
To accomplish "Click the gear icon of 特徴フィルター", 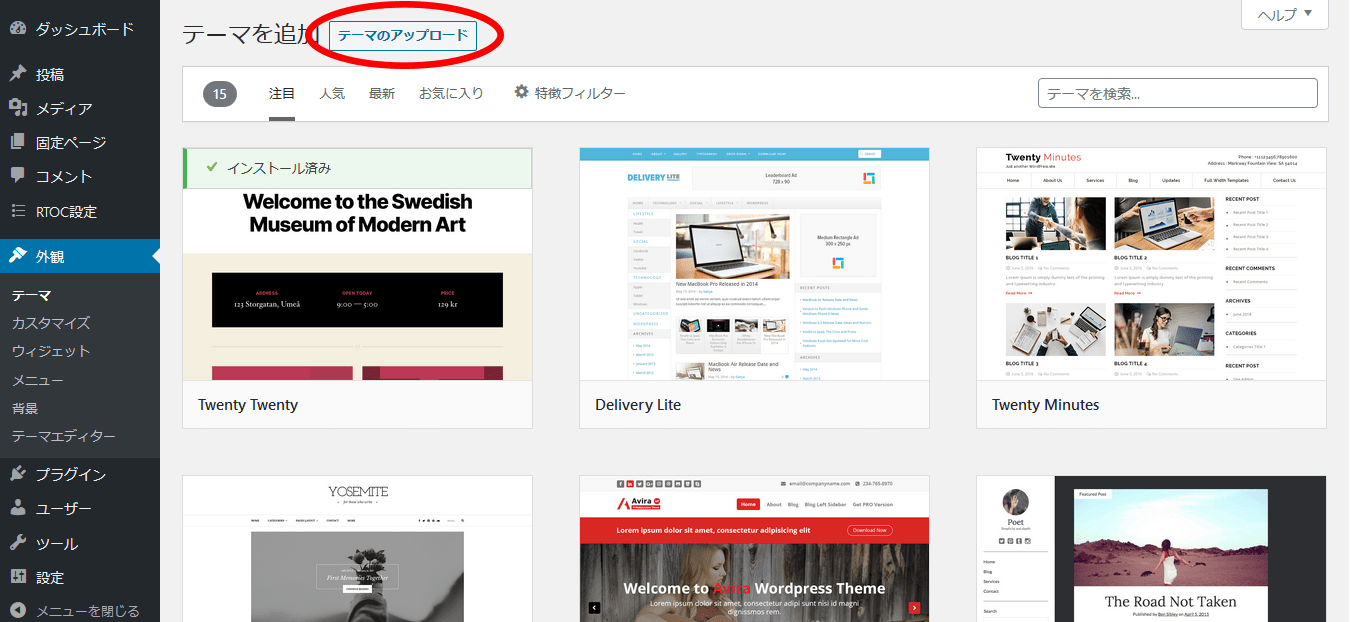I will (x=521, y=92).
